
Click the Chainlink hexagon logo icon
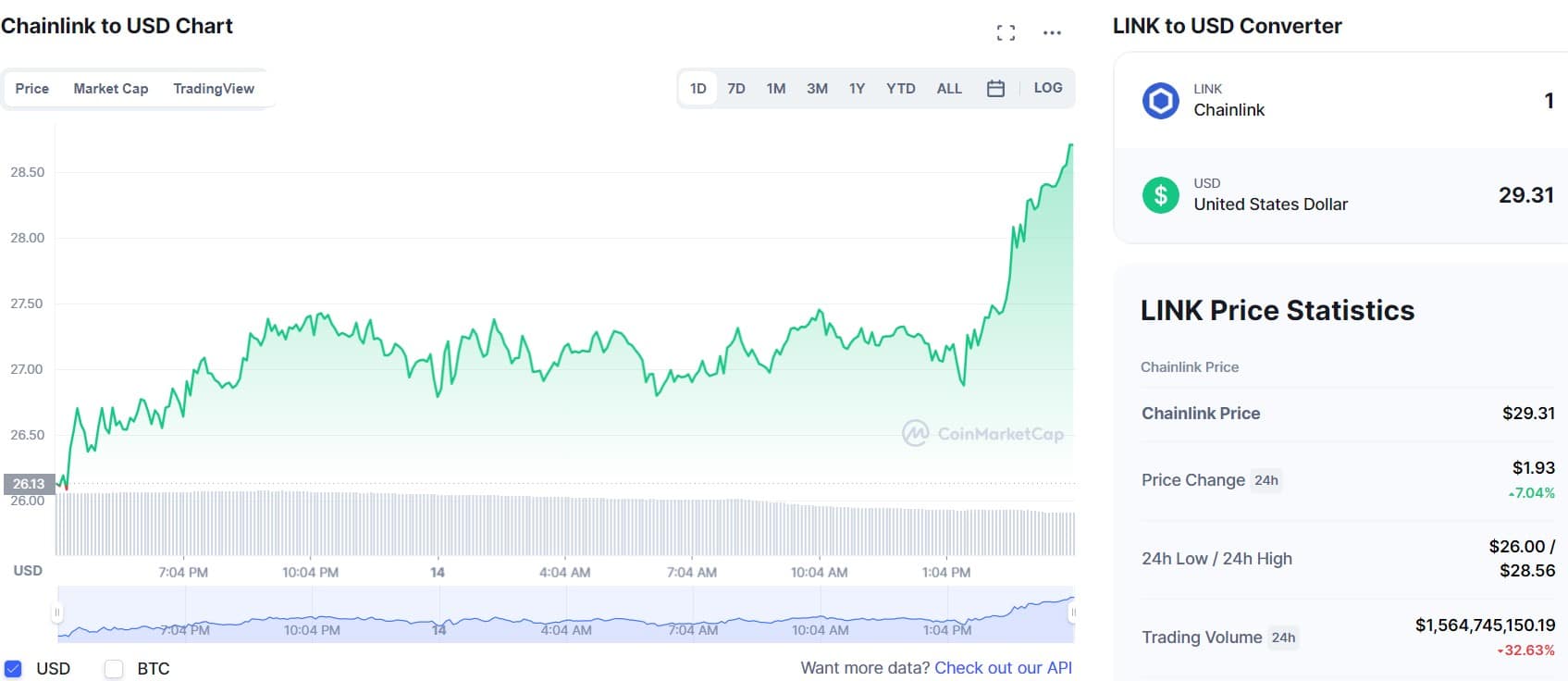click(x=1161, y=100)
